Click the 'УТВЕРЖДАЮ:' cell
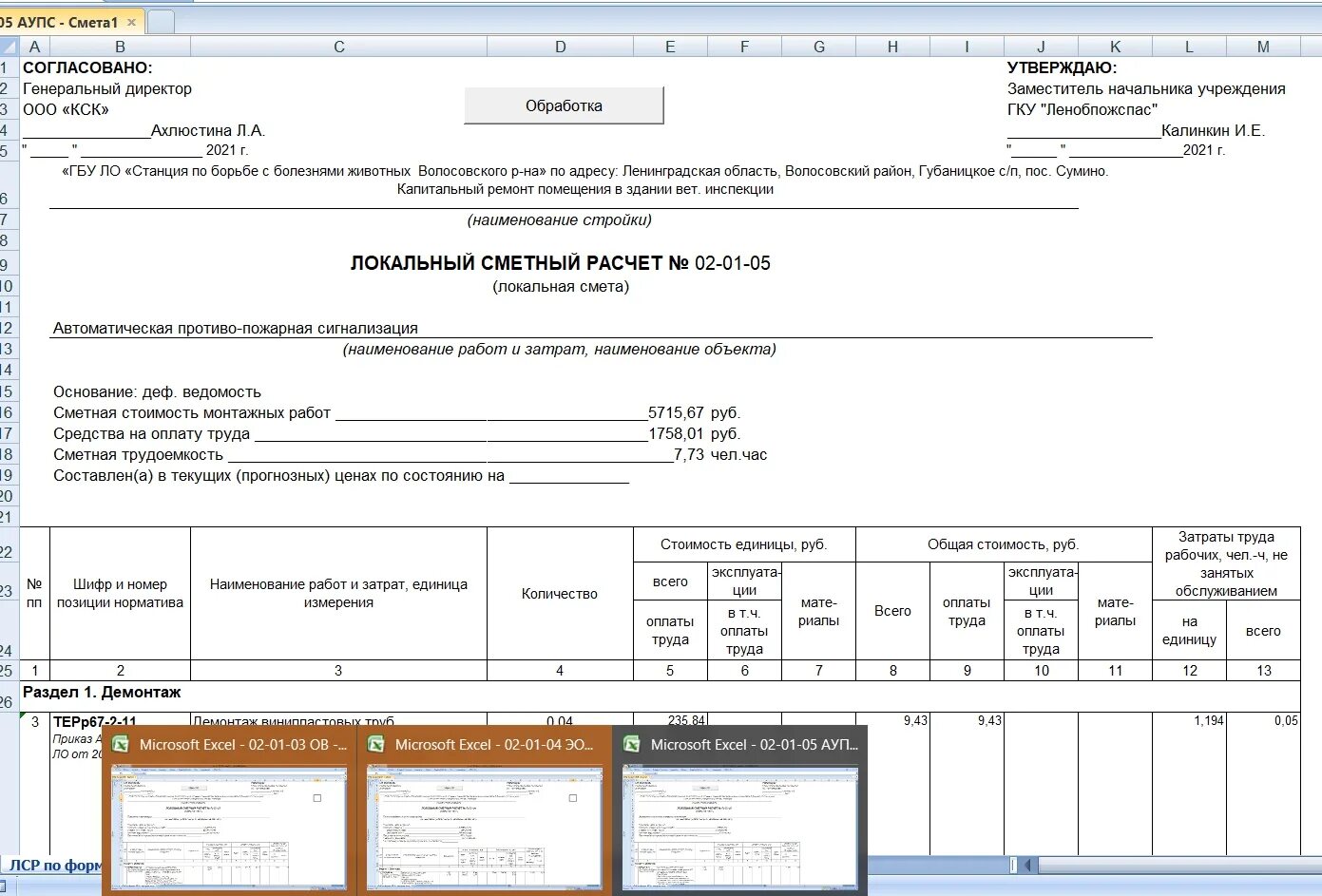 click(1063, 67)
